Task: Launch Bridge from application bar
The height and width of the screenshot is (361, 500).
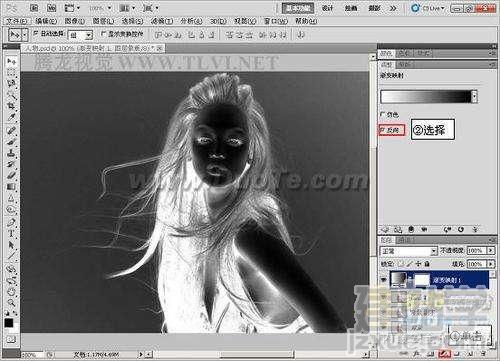Action: point(34,8)
